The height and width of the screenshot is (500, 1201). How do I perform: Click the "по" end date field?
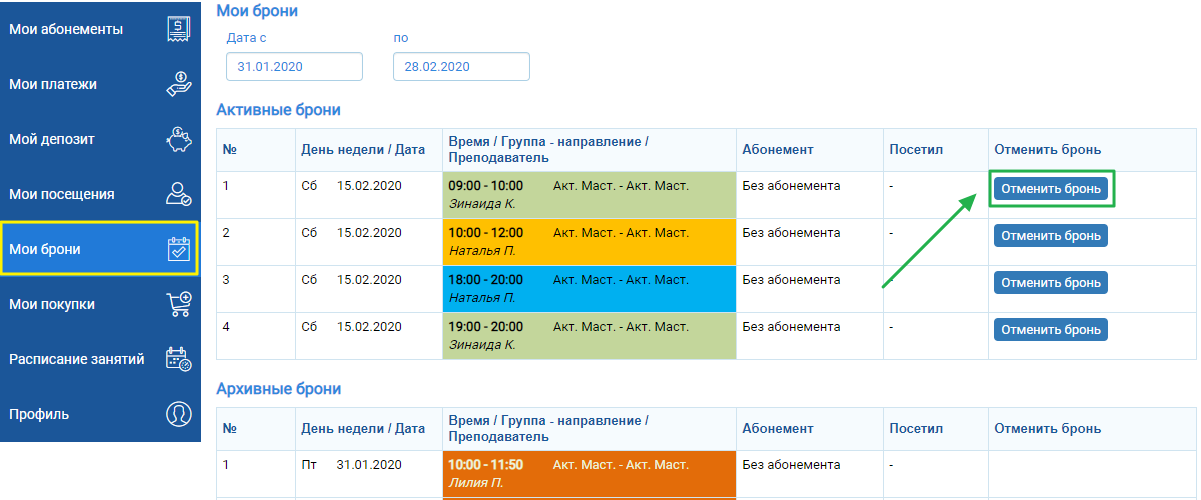tap(461, 67)
